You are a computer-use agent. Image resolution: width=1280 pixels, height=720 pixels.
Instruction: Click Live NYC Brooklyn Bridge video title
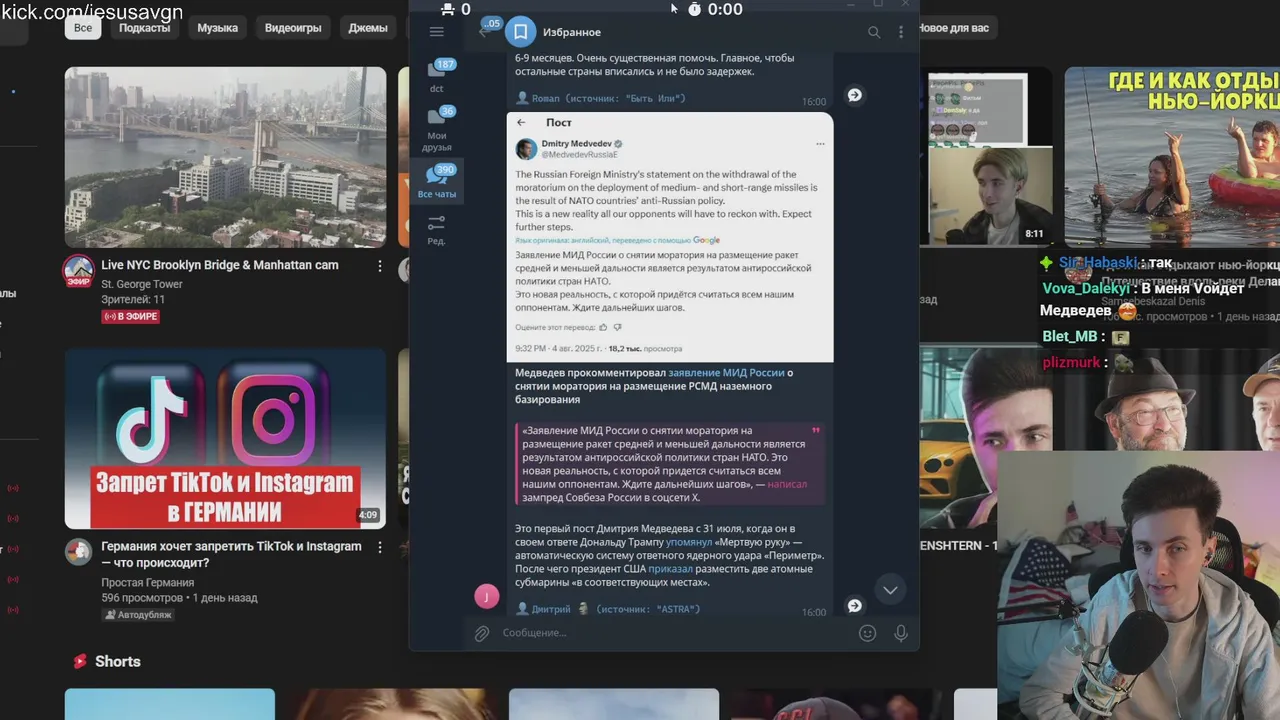(220, 265)
